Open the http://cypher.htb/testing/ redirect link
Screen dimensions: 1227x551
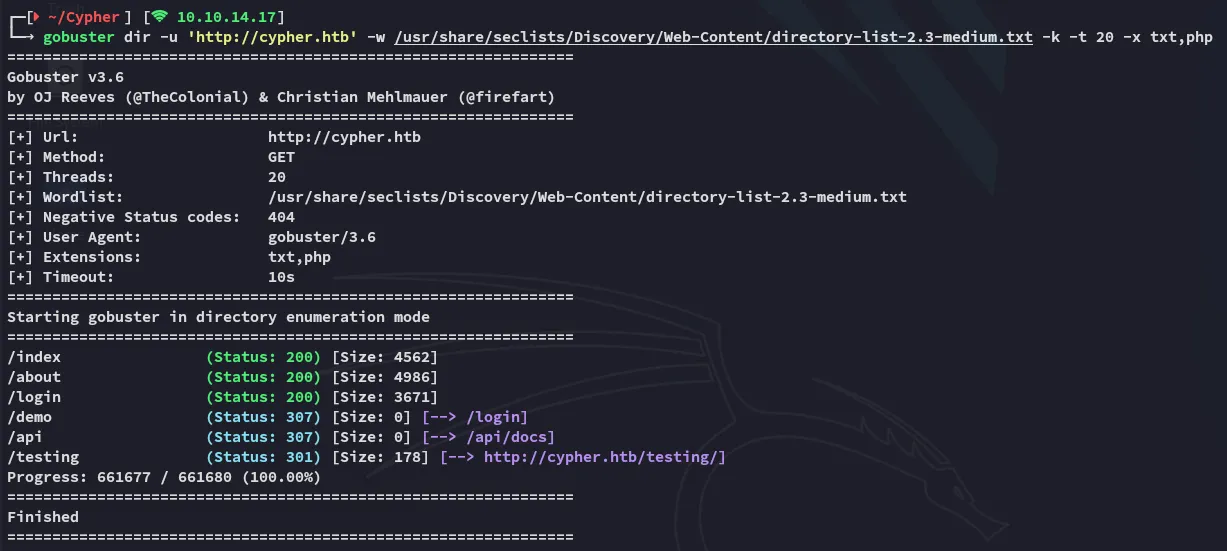[604, 457]
